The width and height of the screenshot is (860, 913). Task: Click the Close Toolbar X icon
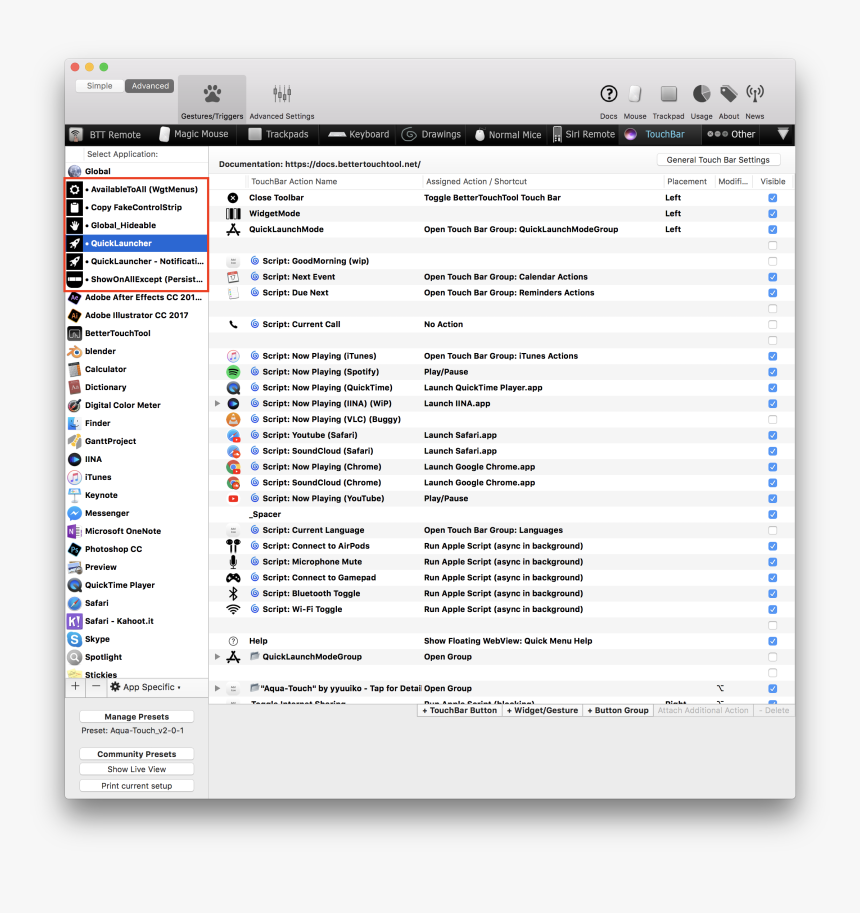pos(233,198)
